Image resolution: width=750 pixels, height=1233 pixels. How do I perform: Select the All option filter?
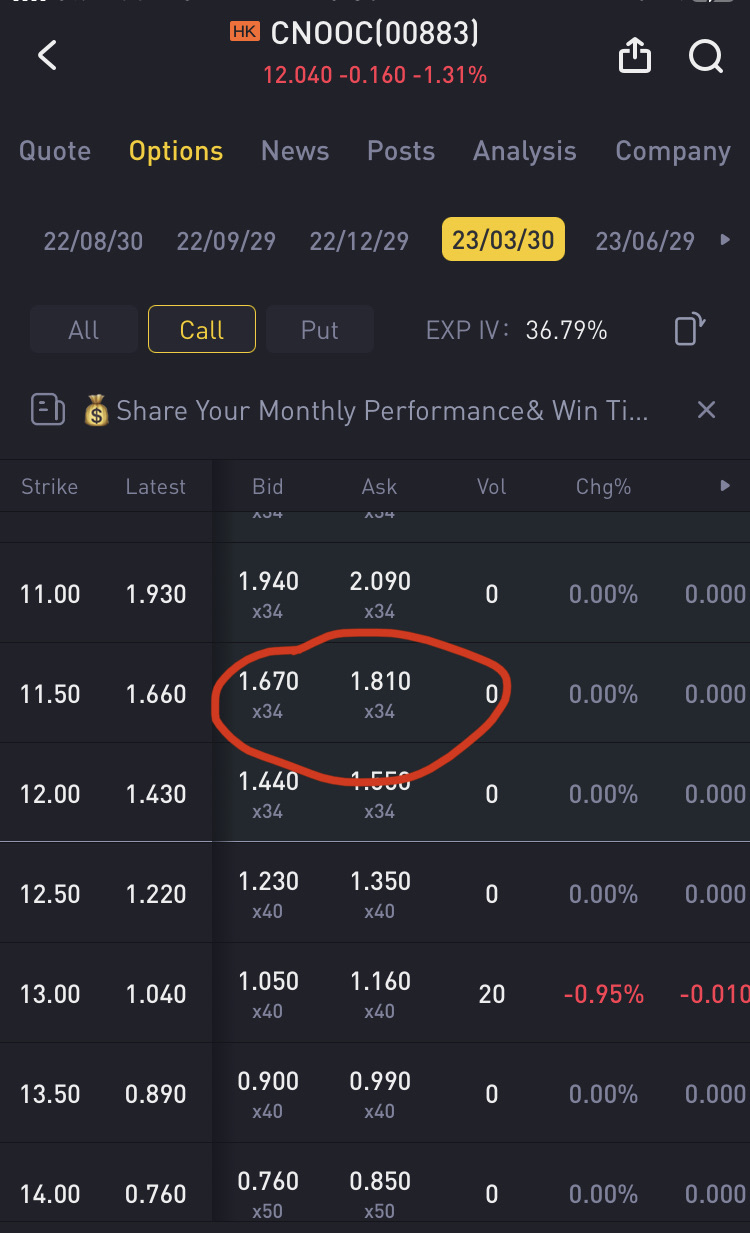(x=84, y=330)
